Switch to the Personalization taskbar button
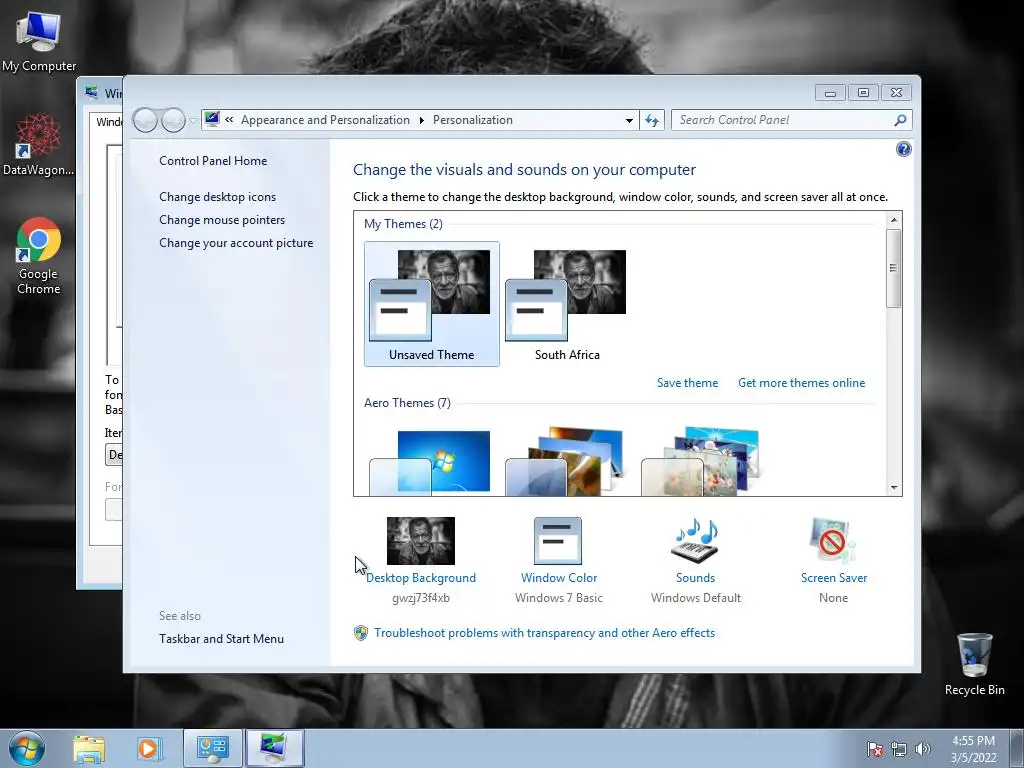 point(274,748)
